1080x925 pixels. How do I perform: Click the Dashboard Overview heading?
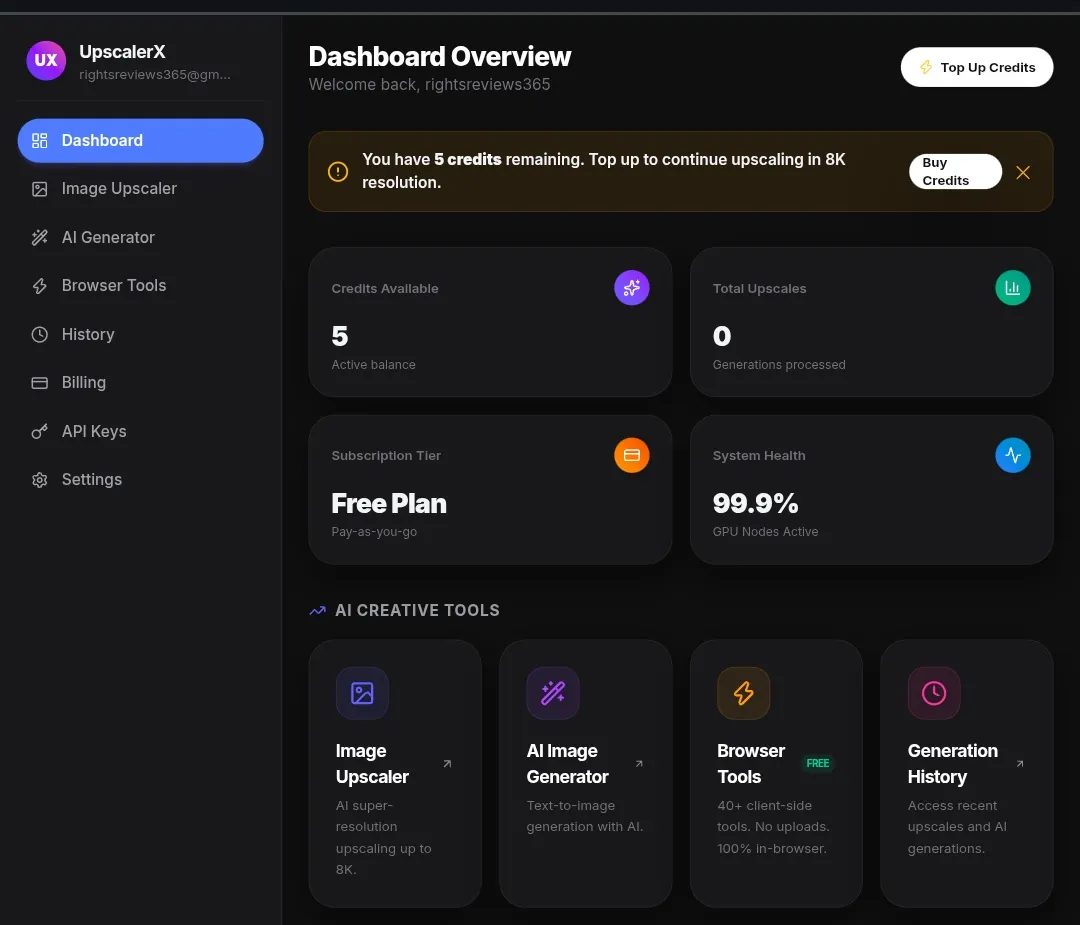point(439,56)
